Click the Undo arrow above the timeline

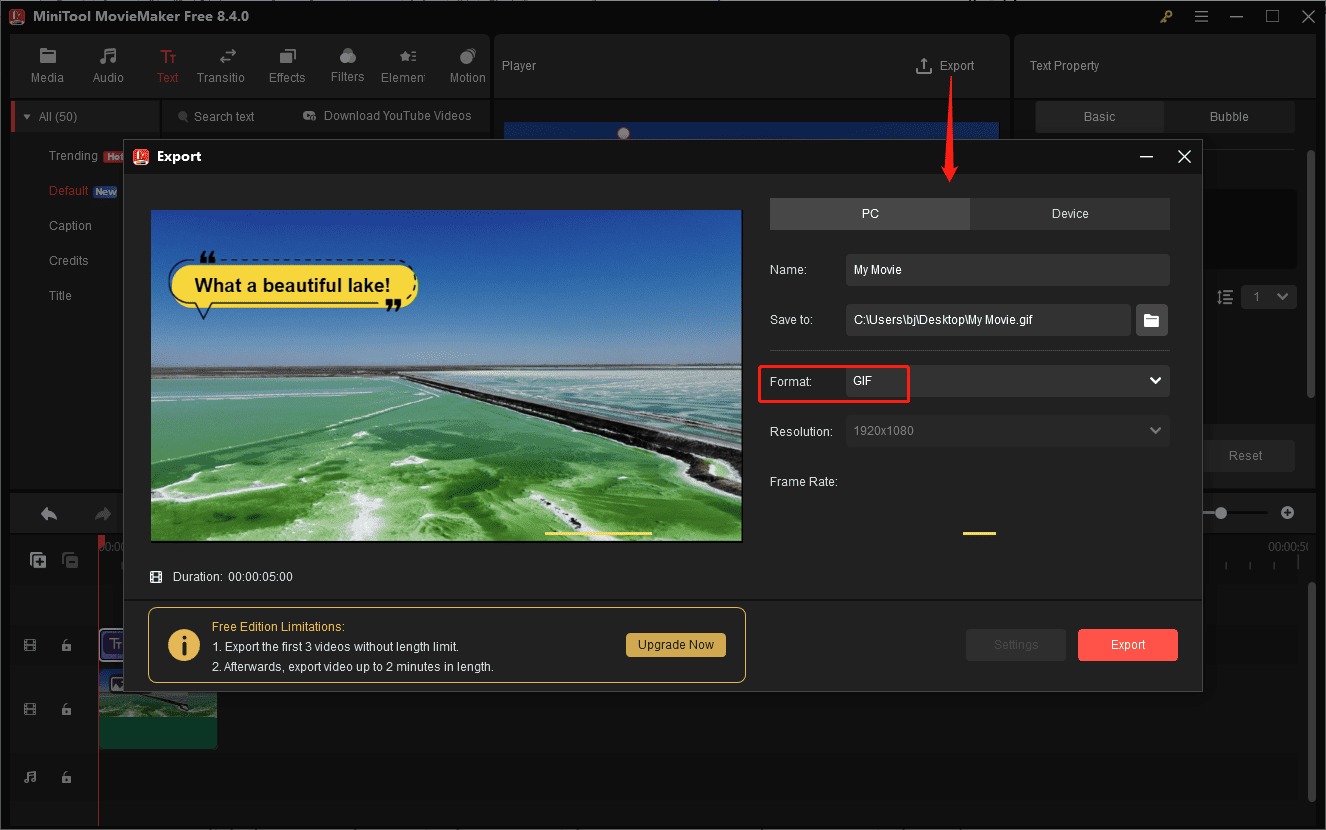tap(48, 512)
